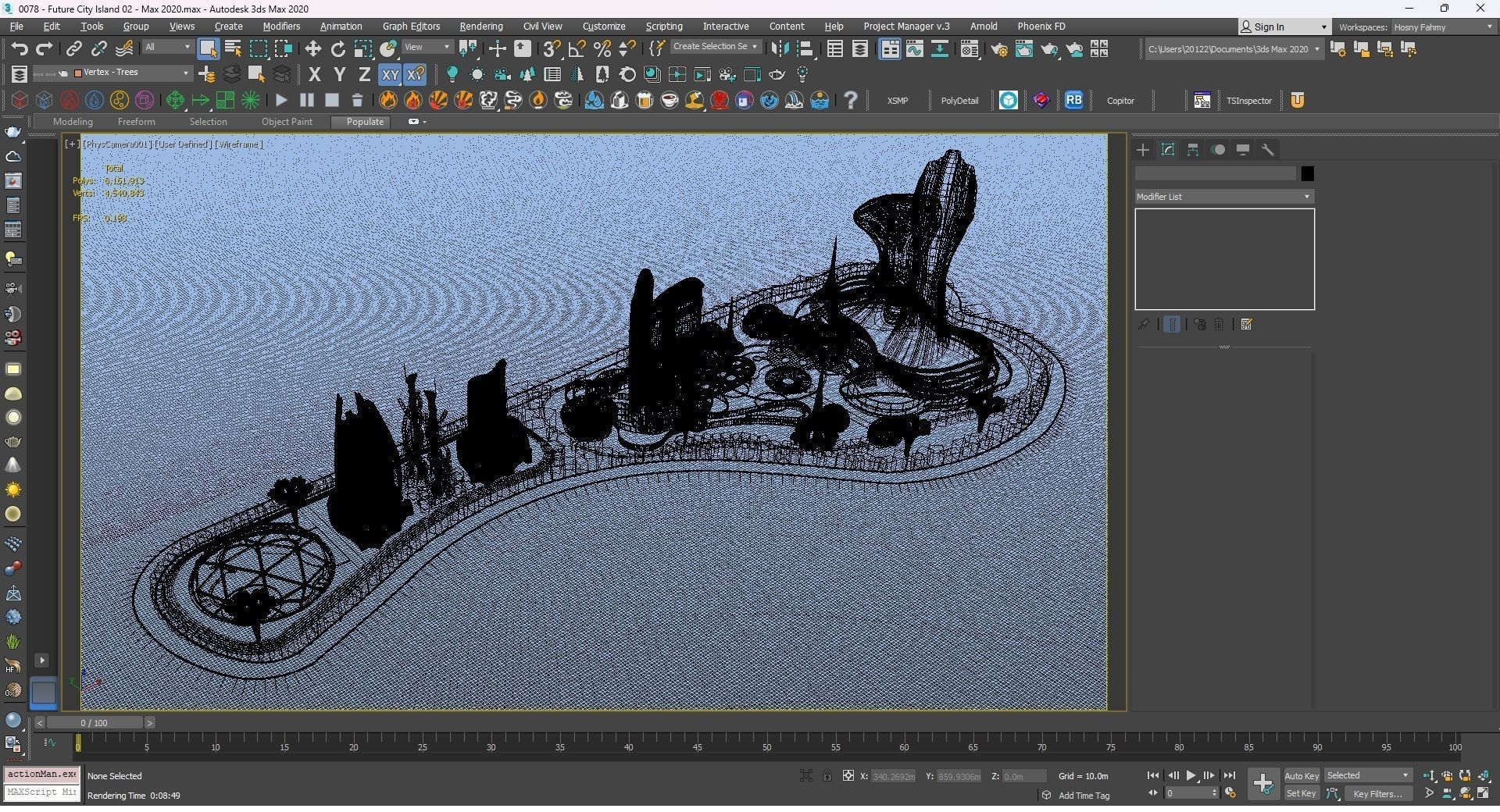Open Select by Name list icon
The width and height of the screenshot is (1500, 812).
tap(233, 49)
